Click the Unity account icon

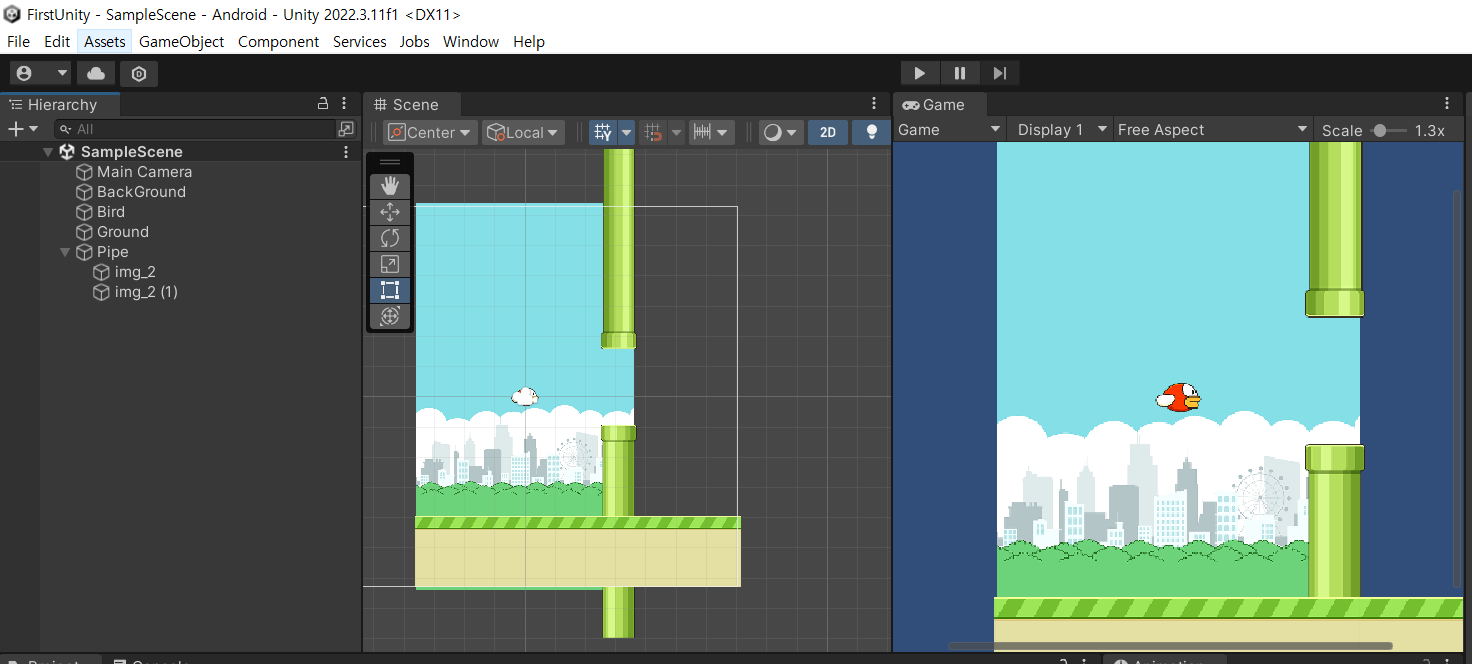(25, 73)
